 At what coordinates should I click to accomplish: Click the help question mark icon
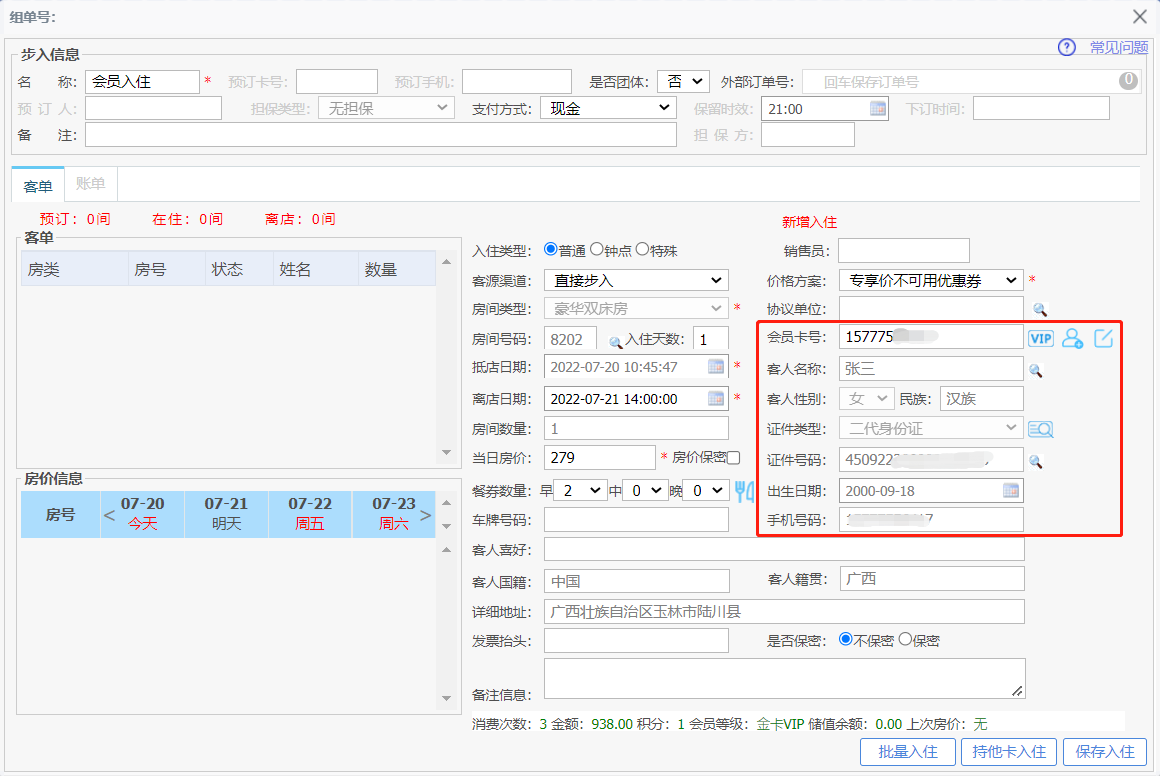pyautogui.click(x=1067, y=47)
